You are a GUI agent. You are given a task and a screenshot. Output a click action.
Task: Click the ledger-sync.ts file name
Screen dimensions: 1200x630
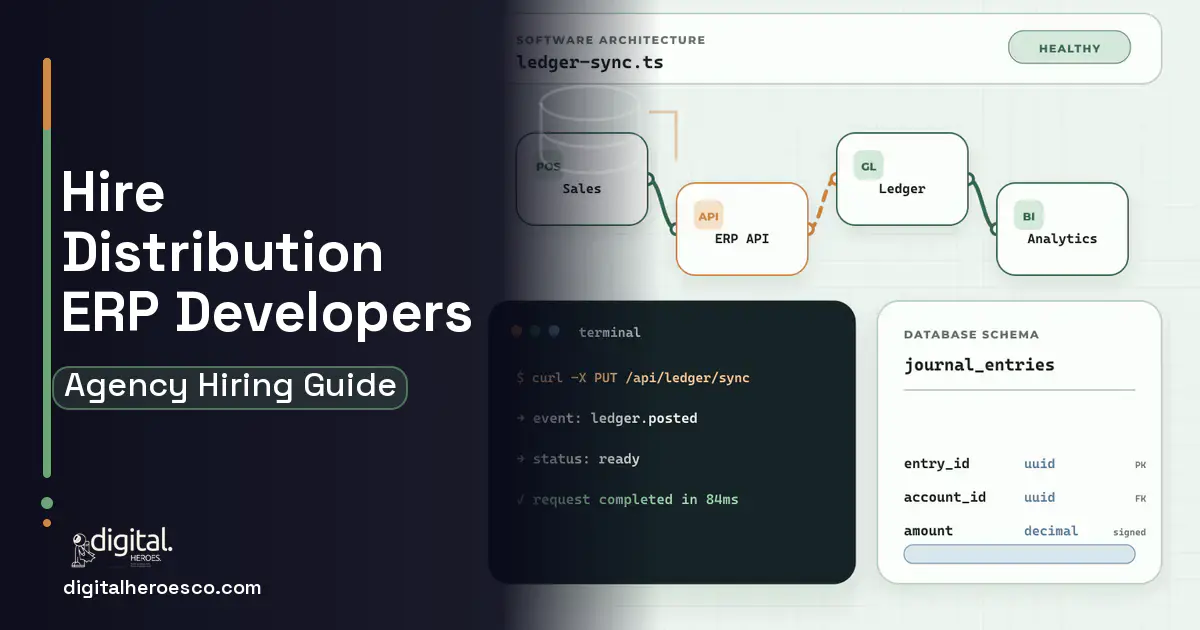589,62
